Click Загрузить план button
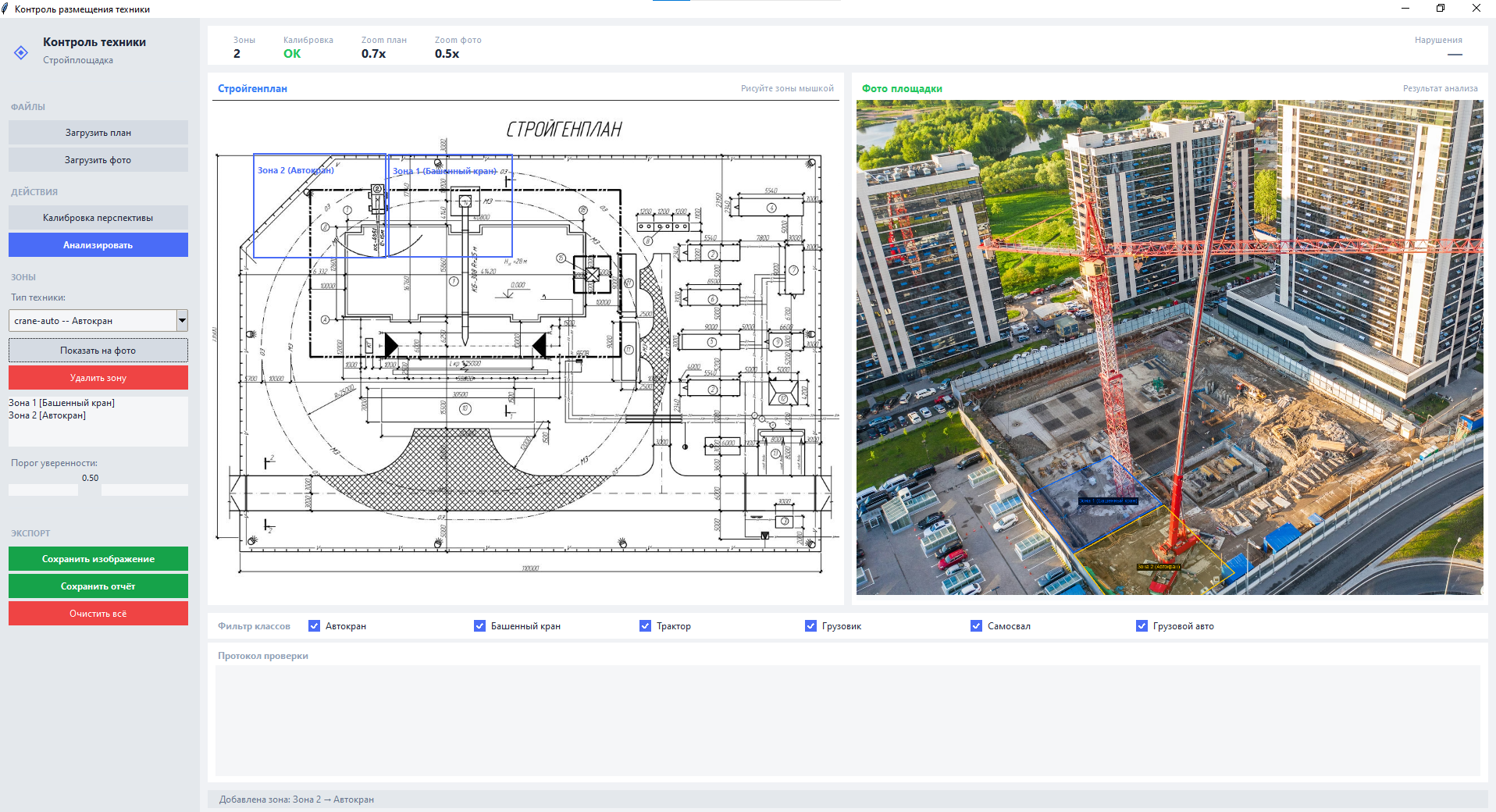1496x812 pixels. pos(98,133)
